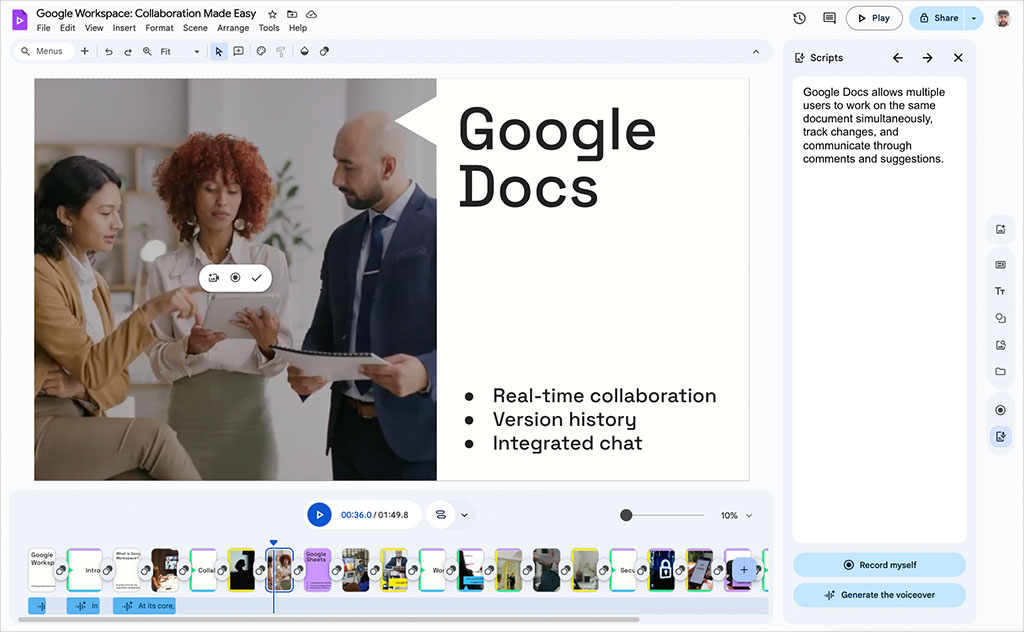Open stock media sidebar icon
This screenshot has width=1024, height=632.
(1000, 345)
